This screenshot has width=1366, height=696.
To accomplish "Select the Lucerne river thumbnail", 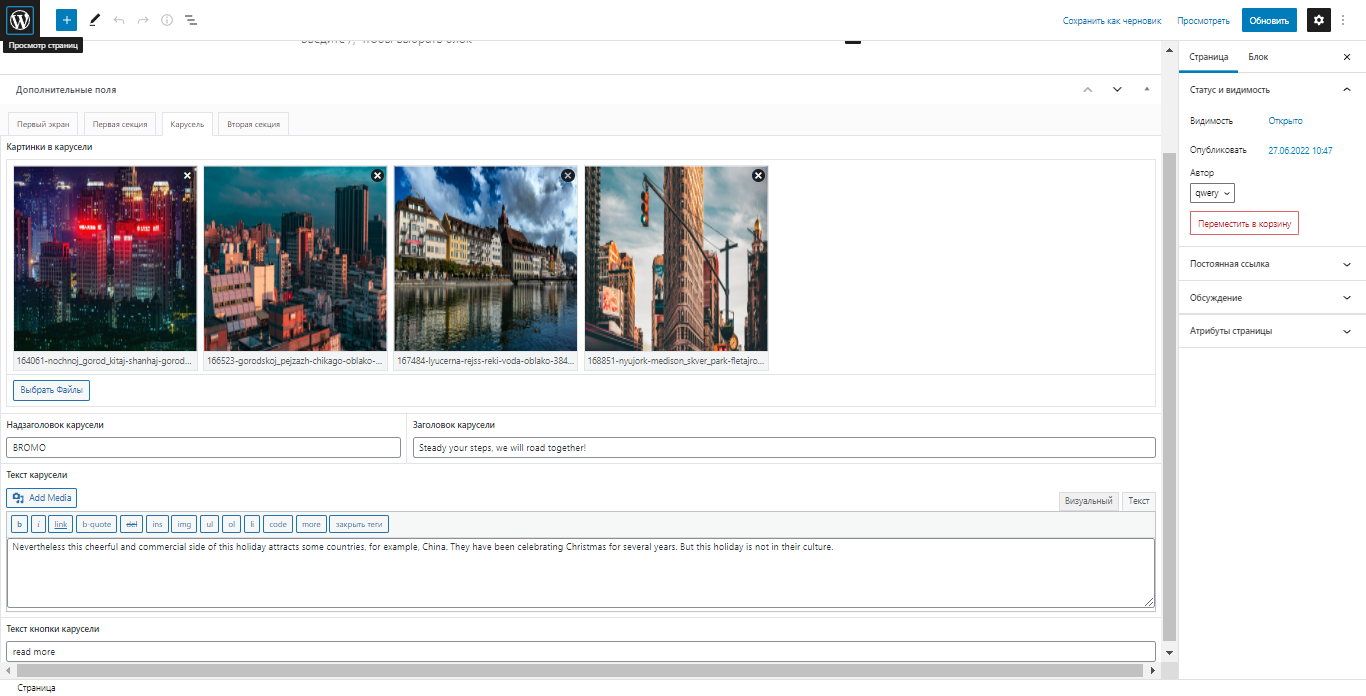I will [x=486, y=258].
